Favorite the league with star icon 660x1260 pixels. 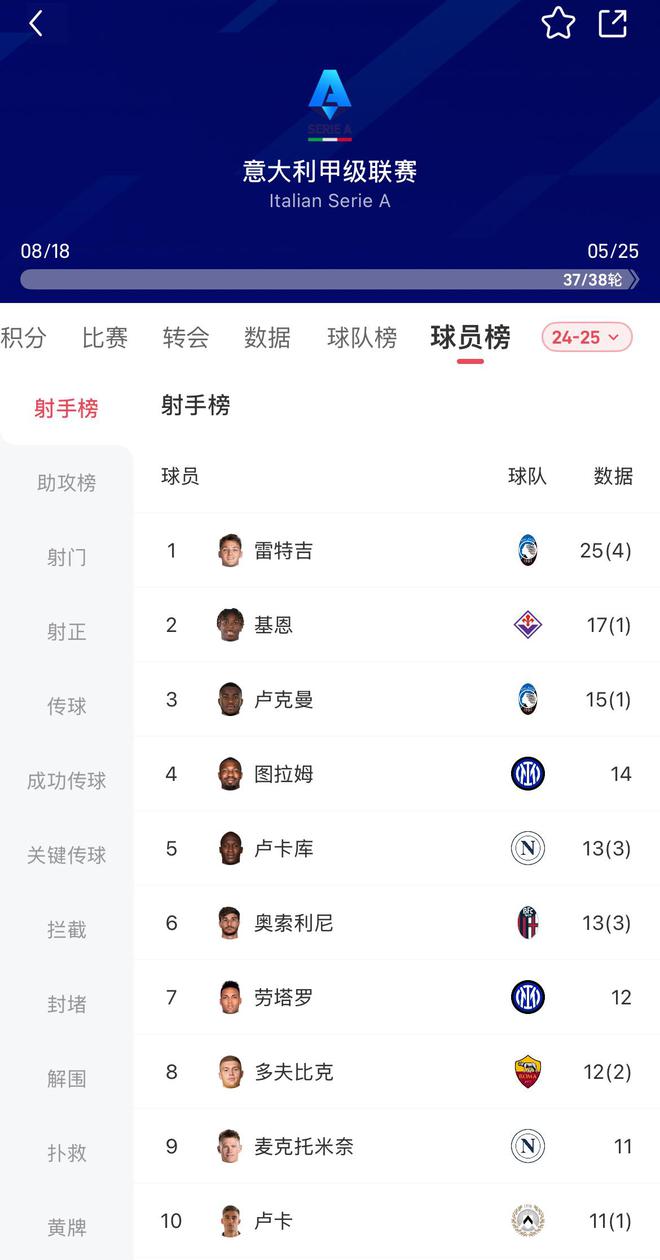click(x=558, y=24)
